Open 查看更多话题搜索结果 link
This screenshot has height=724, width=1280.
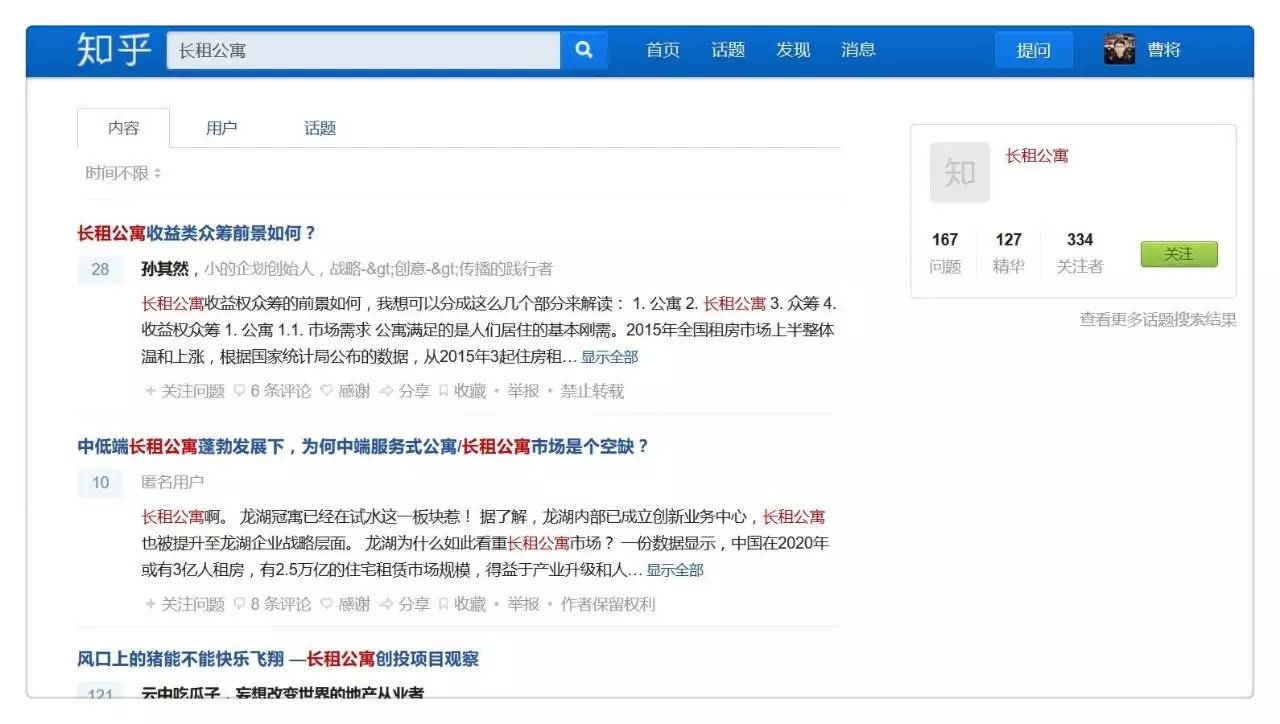(x=1158, y=320)
